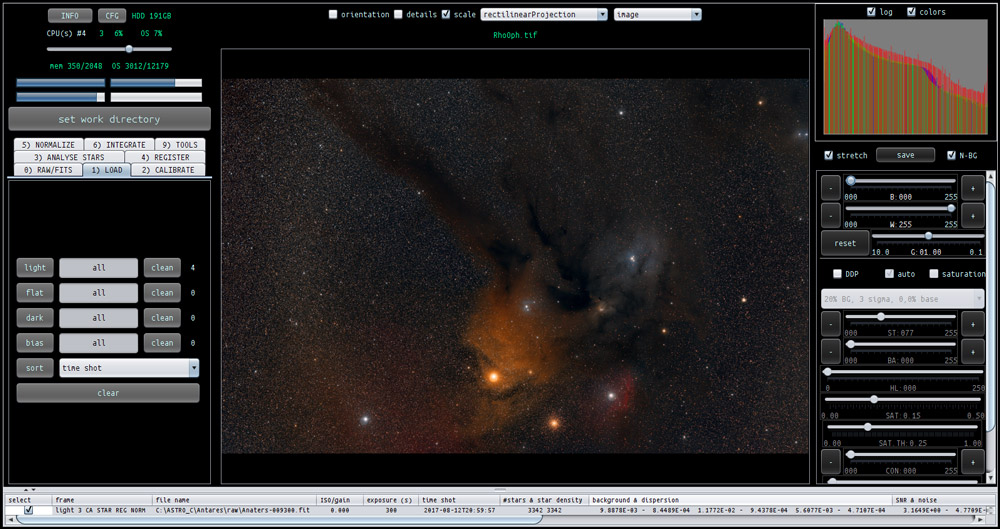Screen dimensions: 1000x529
Task: Click the plus button beside the ST:077 slider
Action: click(x=973, y=324)
